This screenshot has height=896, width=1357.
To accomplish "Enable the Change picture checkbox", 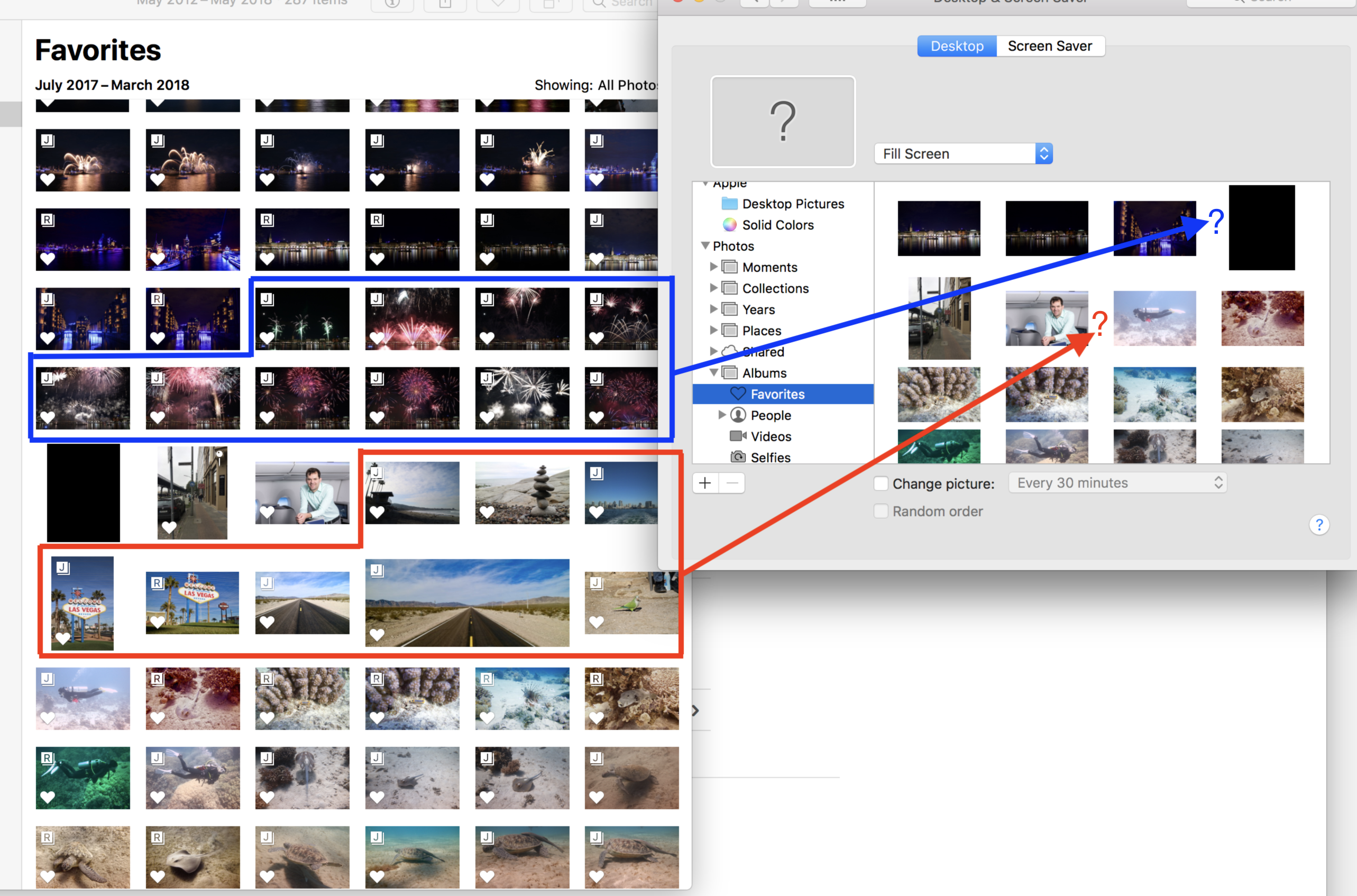I will pyautogui.click(x=881, y=484).
